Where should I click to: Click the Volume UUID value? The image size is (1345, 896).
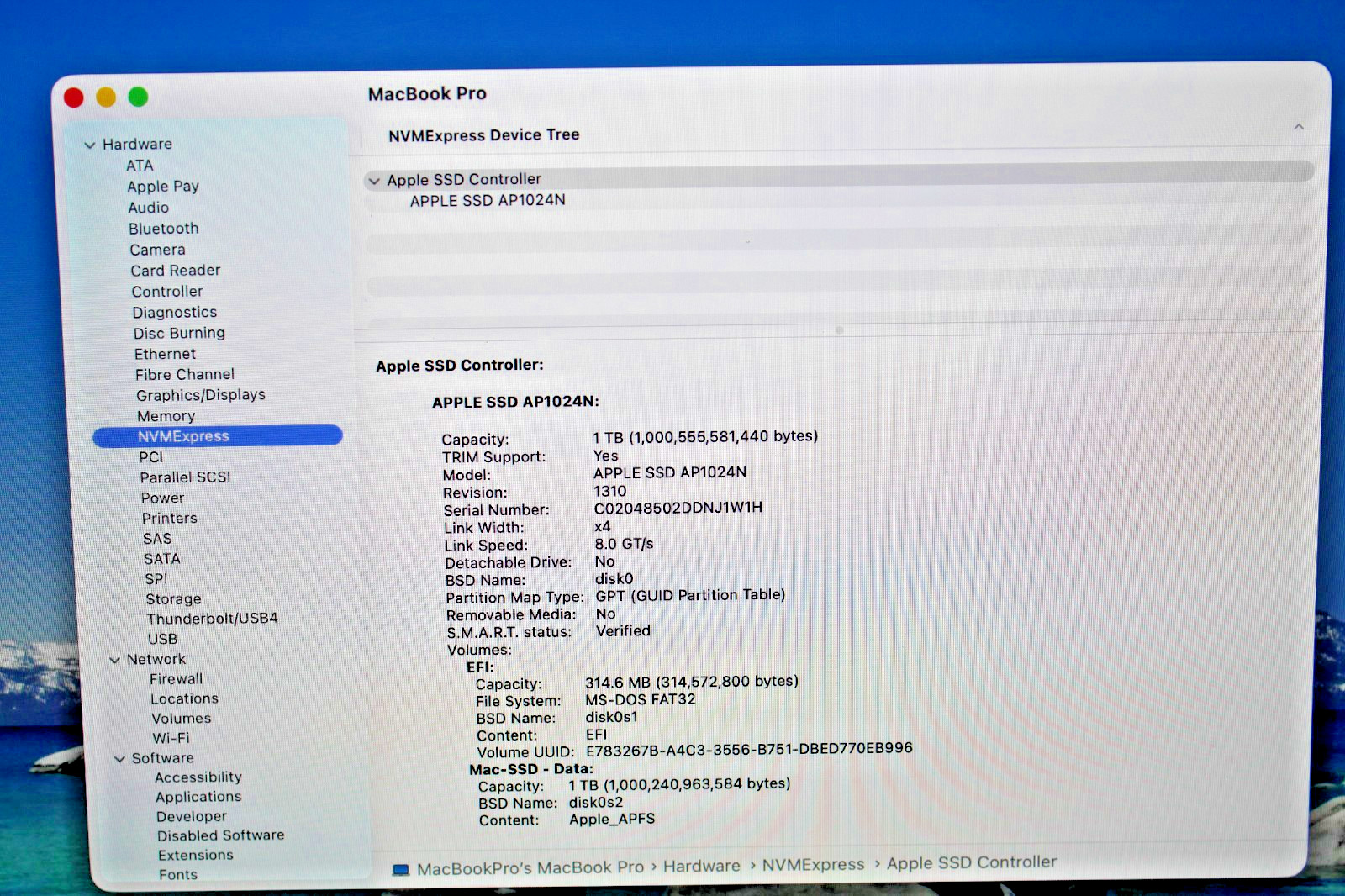coord(749,749)
